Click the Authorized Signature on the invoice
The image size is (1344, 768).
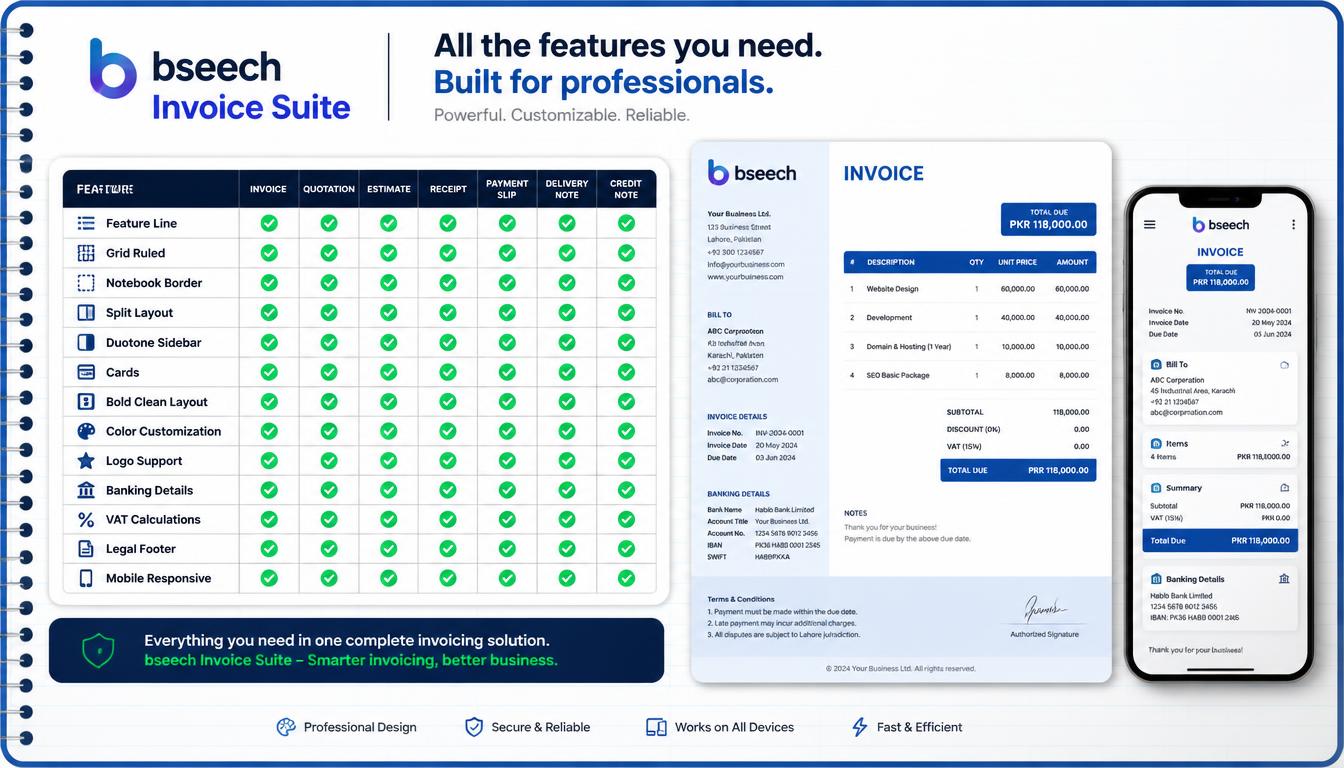[1042, 616]
